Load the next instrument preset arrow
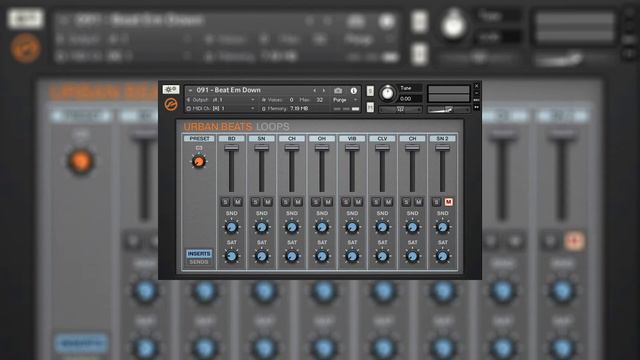640x360 pixels. [x=324, y=90]
